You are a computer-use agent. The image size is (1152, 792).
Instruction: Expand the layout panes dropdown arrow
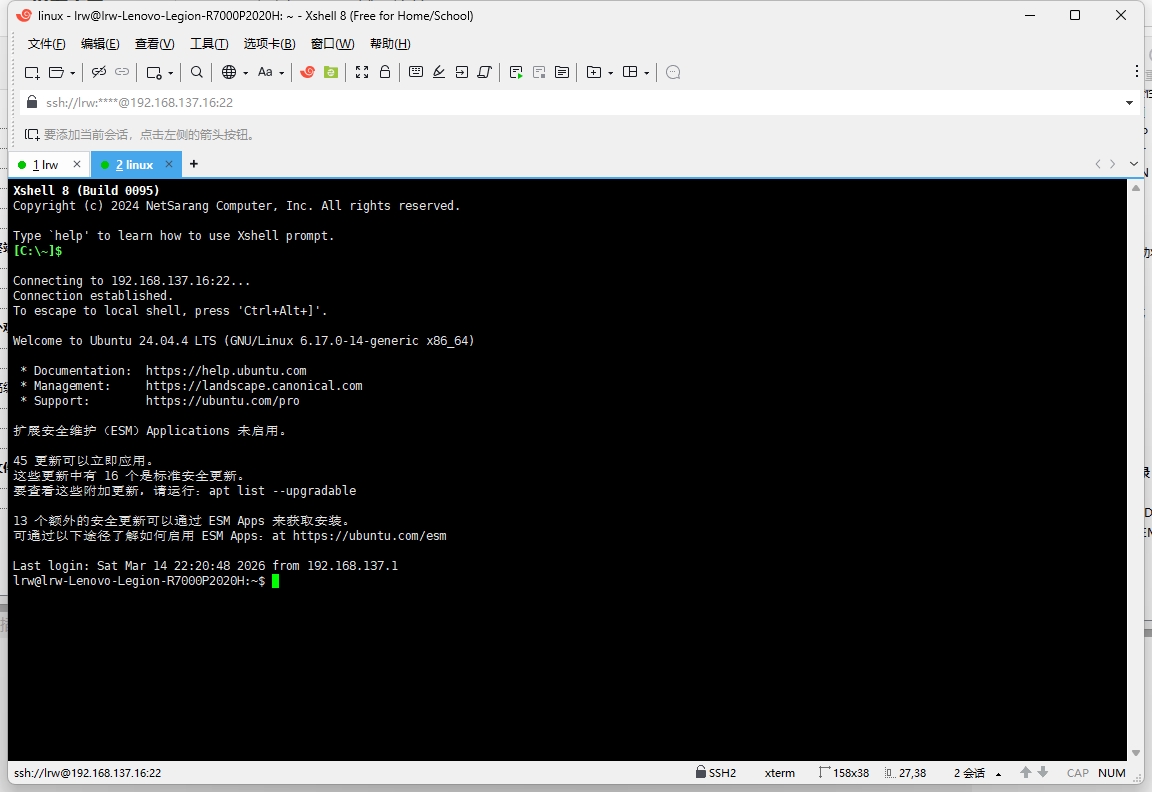(x=647, y=73)
